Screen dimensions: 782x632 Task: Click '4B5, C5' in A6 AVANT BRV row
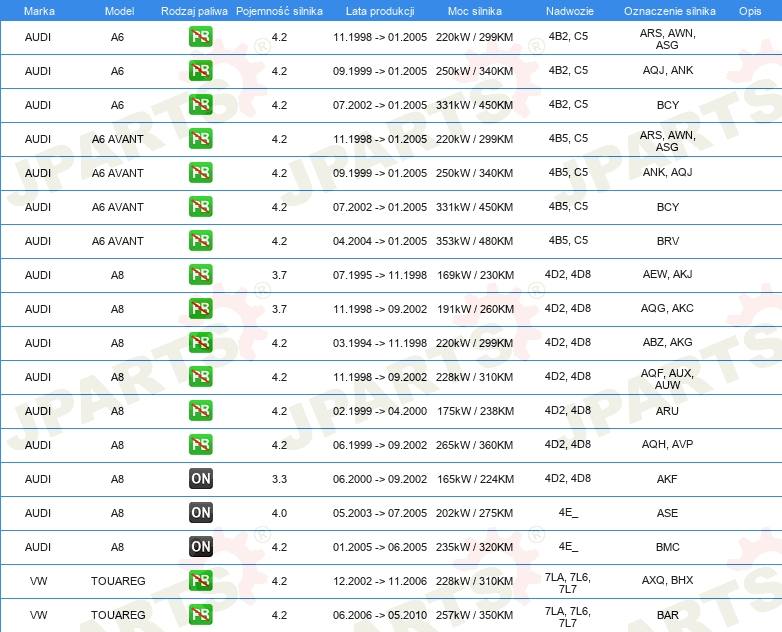pos(568,240)
